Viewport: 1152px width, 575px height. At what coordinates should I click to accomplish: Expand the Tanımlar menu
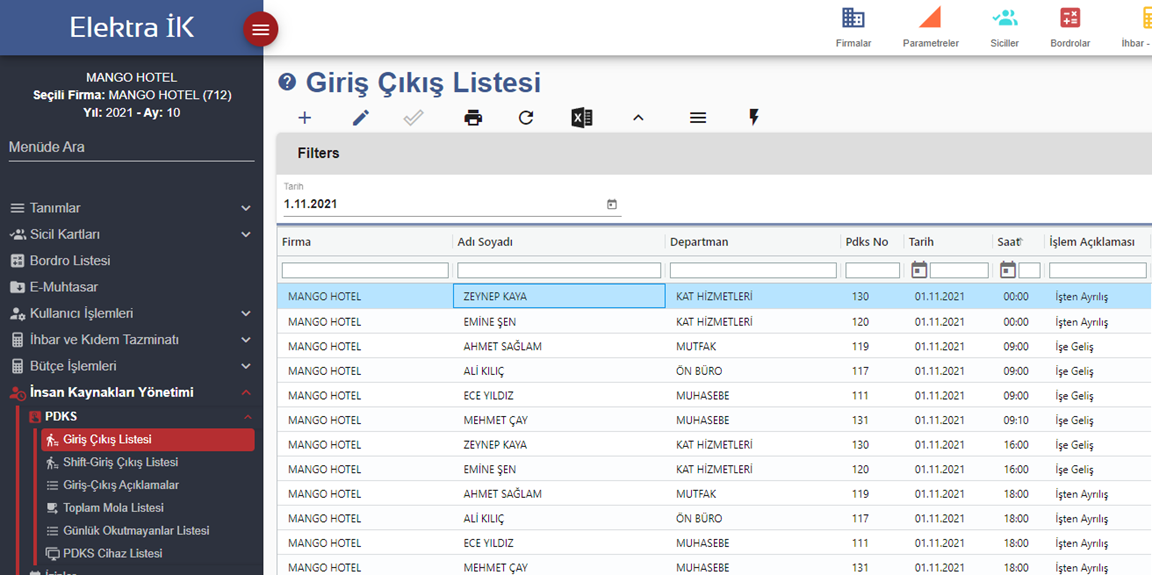click(x=131, y=208)
